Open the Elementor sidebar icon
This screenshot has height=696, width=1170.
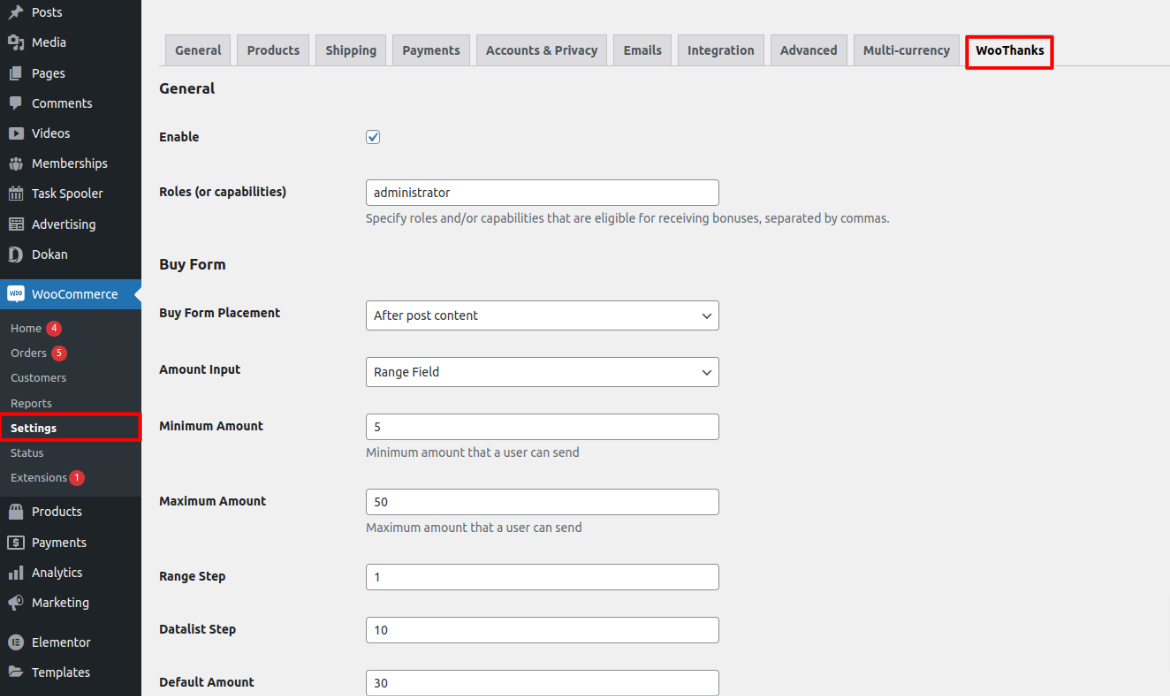click(x=14, y=641)
